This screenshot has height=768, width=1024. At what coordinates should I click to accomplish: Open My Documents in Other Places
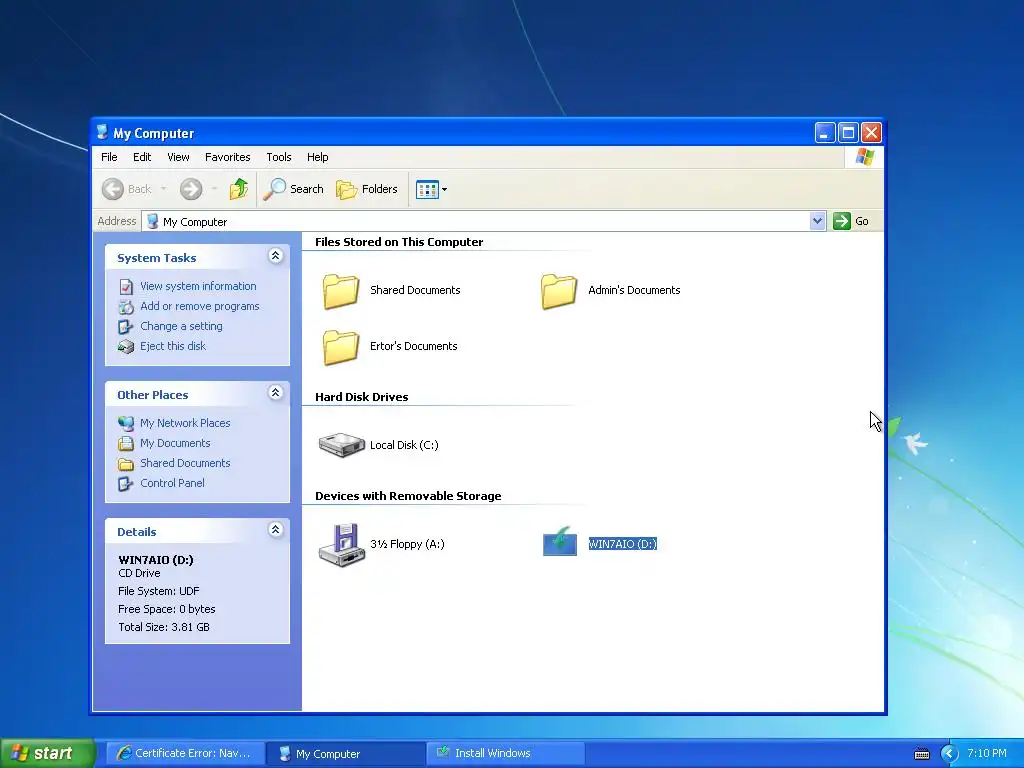click(175, 443)
